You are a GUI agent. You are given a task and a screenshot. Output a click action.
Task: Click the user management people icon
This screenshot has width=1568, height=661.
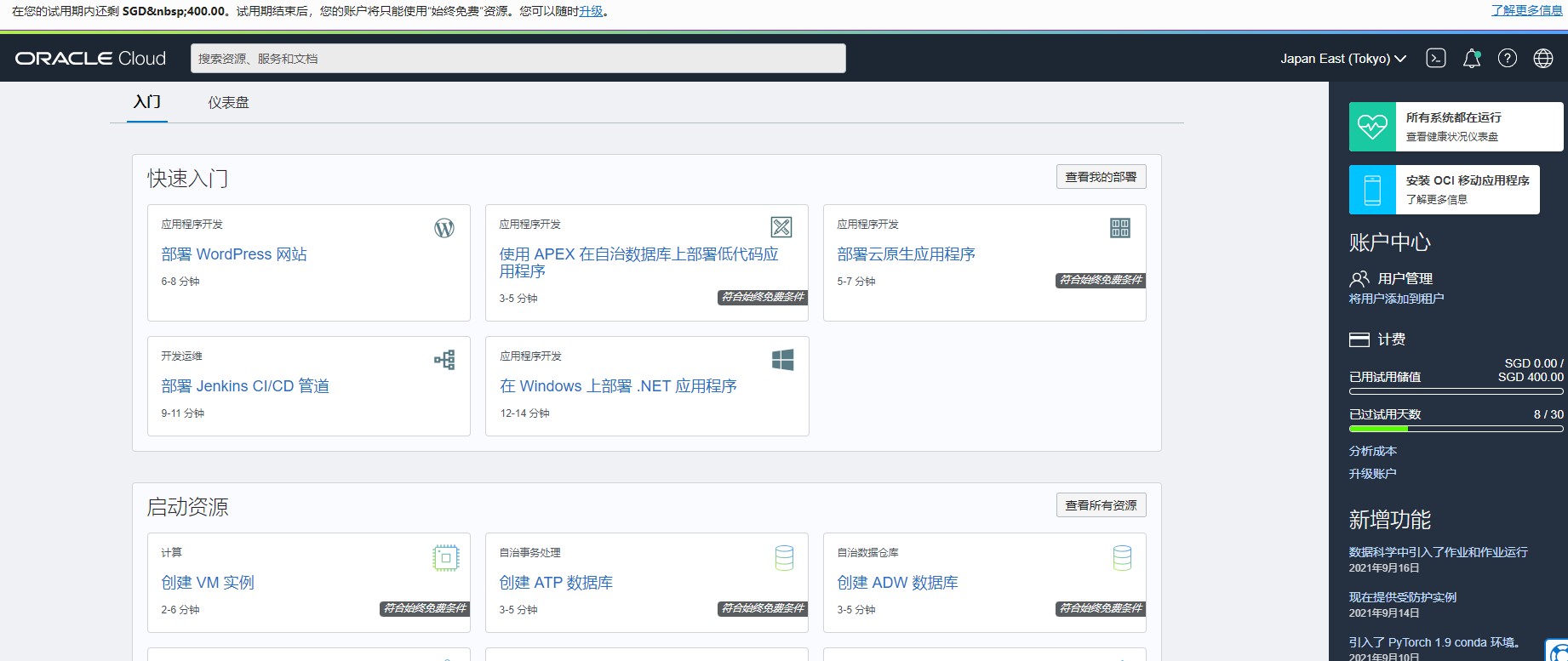pyautogui.click(x=1359, y=279)
